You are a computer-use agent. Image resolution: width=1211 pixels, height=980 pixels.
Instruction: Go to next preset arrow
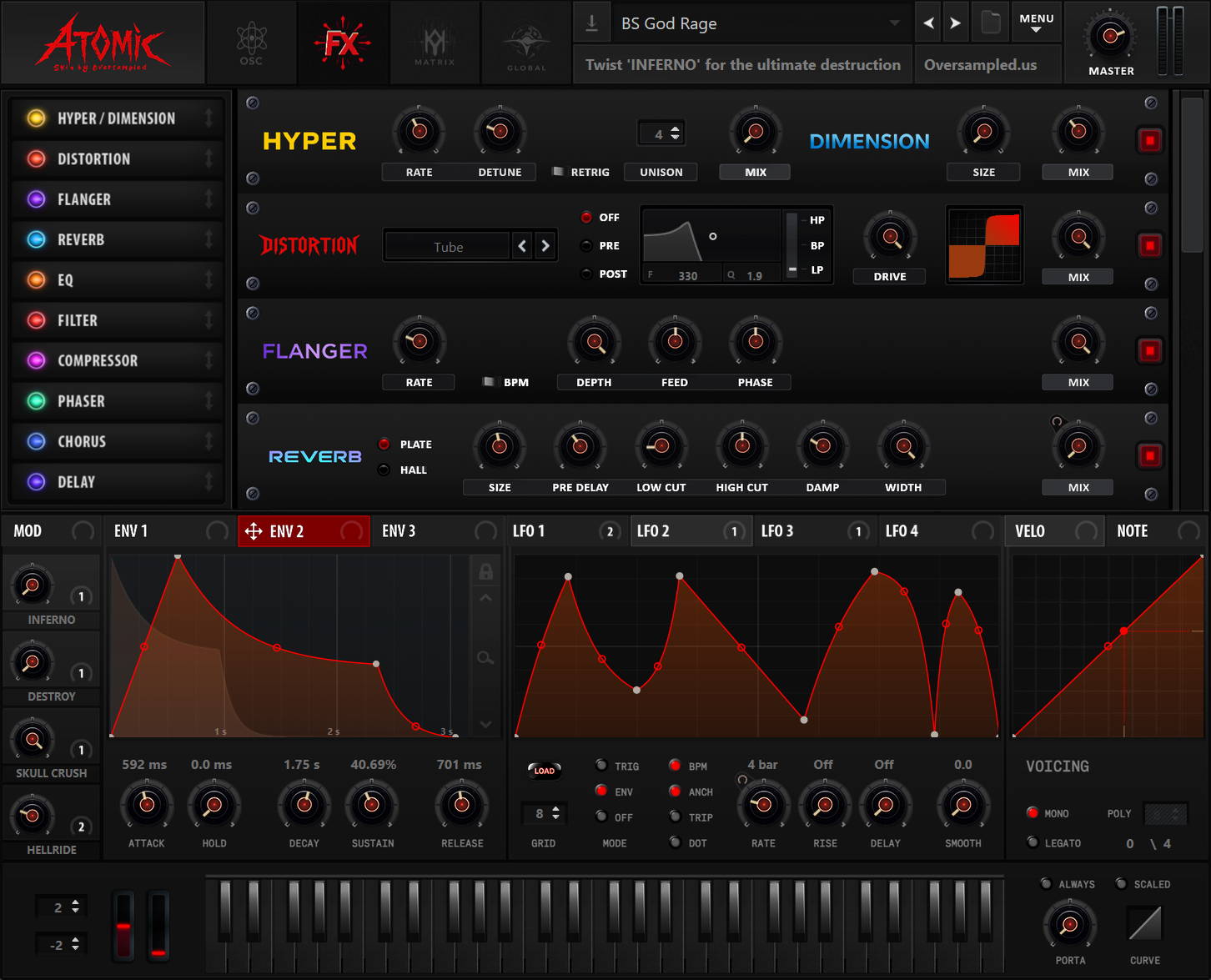[956, 23]
